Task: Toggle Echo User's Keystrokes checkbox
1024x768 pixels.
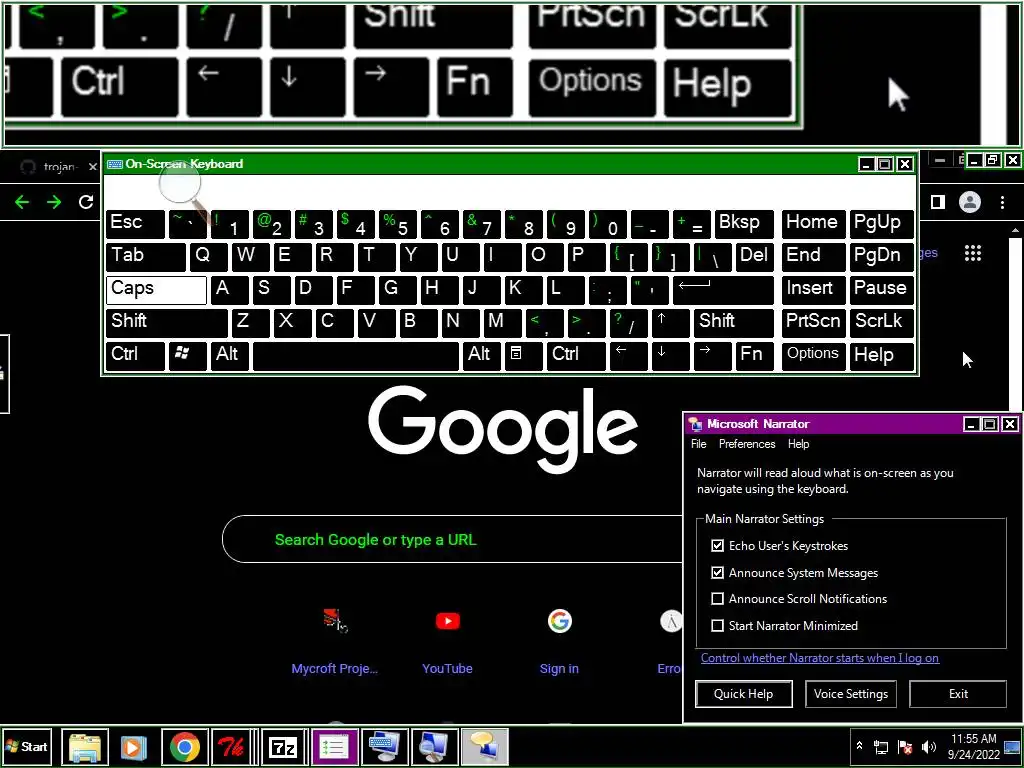Action: click(x=718, y=545)
